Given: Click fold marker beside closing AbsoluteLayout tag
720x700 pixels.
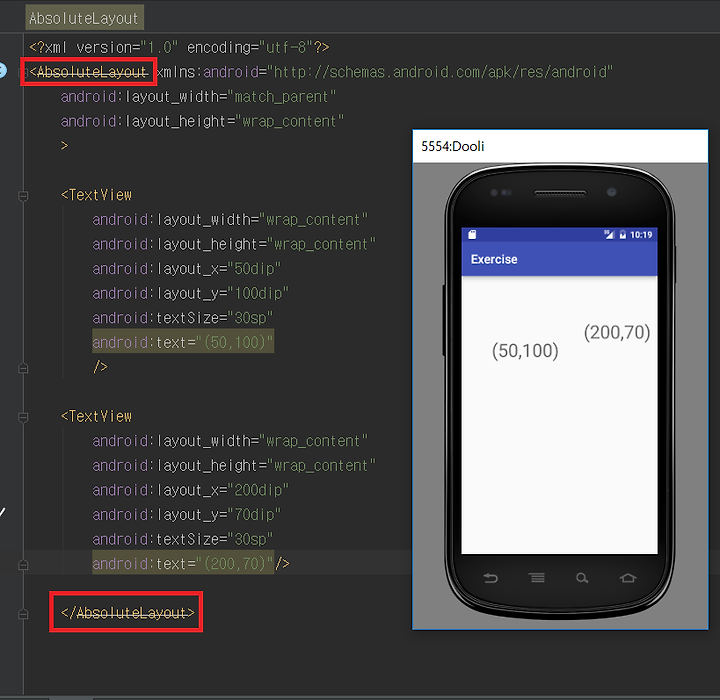Looking at the screenshot, I should 23,614.
